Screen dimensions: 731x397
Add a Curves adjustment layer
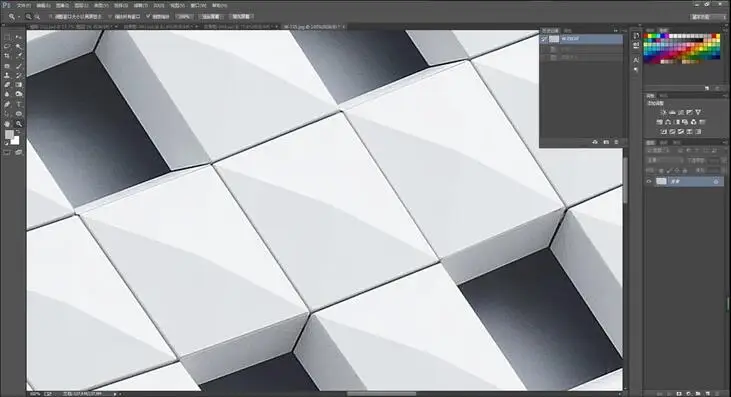click(x=681, y=112)
